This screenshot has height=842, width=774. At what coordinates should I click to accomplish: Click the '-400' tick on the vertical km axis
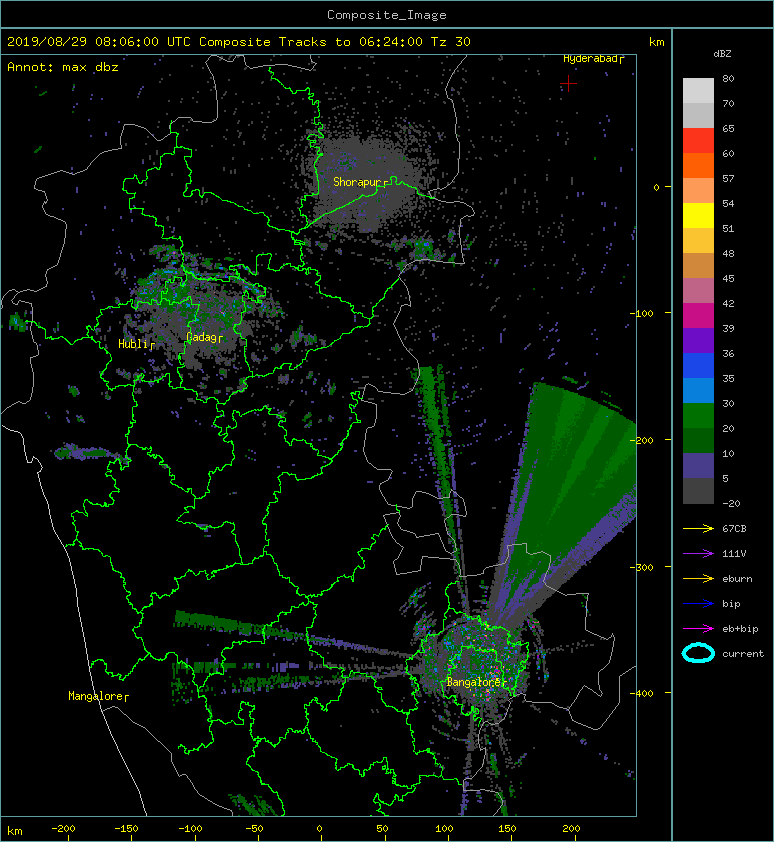pos(641,693)
